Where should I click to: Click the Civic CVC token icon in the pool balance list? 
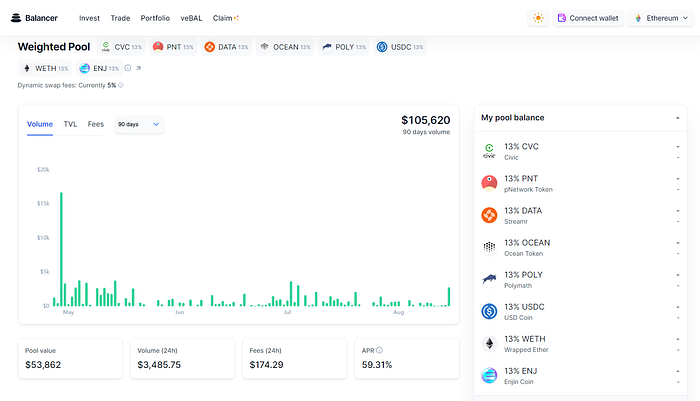[x=489, y=151]
